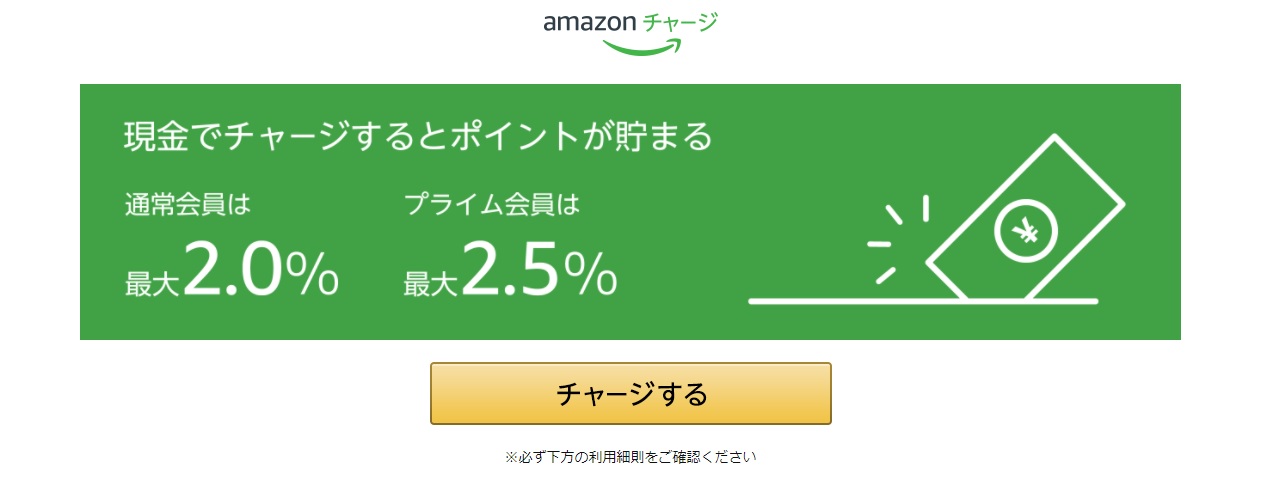Click the amazon チャージ logo

(631, 32)
